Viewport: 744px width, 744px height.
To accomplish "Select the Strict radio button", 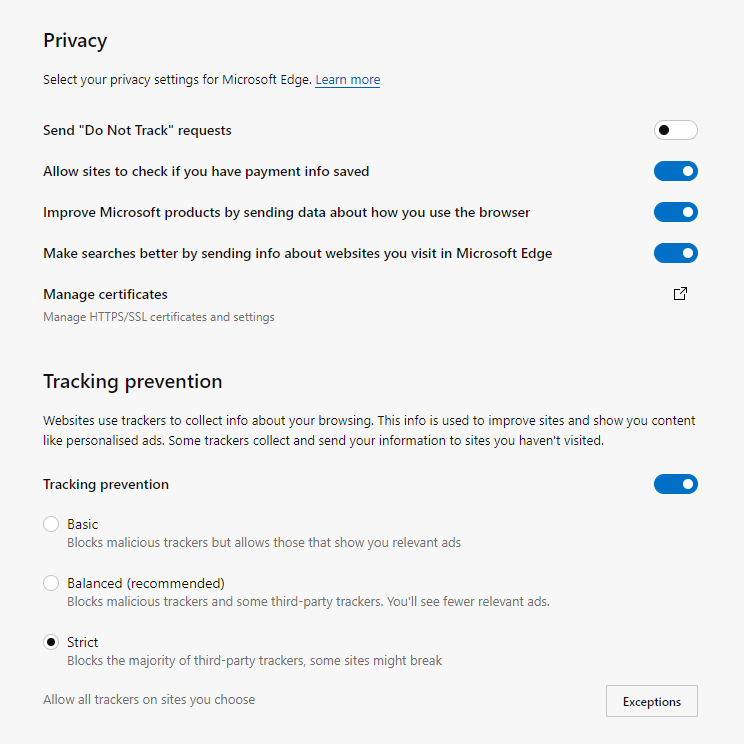I will pyautogui.click(x=51, y=642).
